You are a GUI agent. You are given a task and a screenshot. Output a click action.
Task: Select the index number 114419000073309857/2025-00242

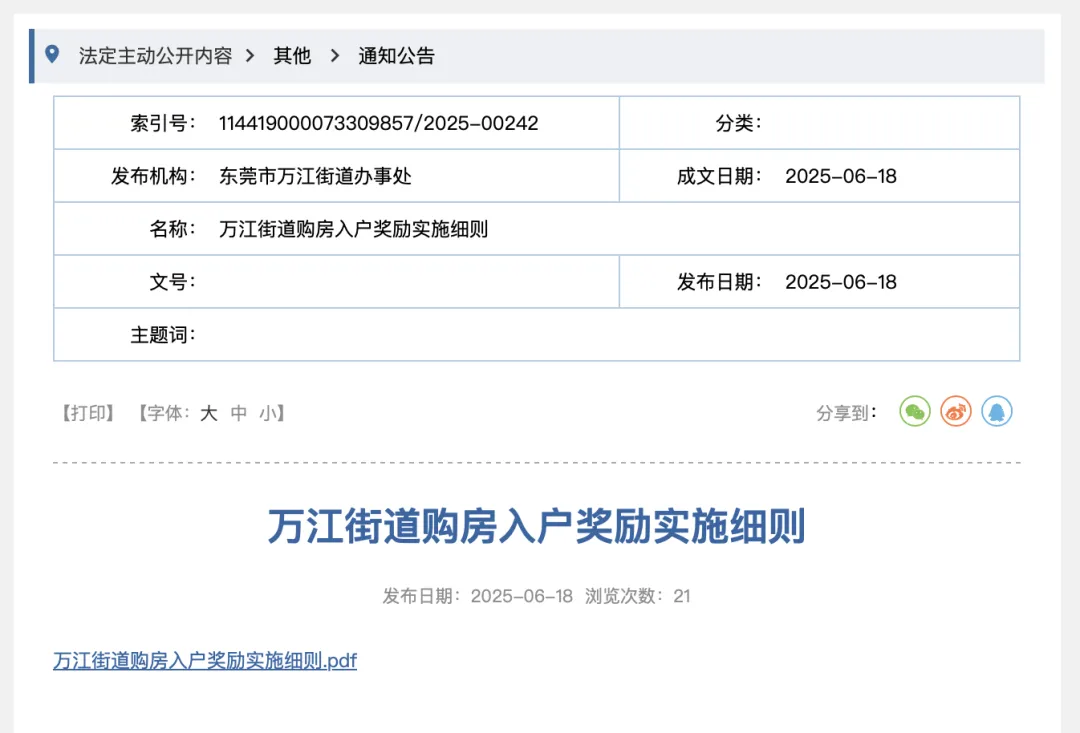click(x=378, y=123)
